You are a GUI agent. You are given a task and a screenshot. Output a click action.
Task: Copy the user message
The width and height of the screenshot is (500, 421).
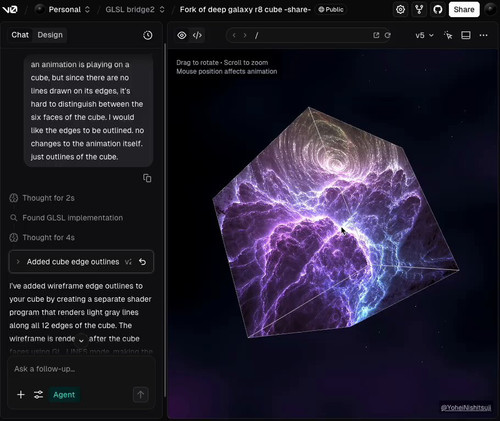click(x=147, y=178)
